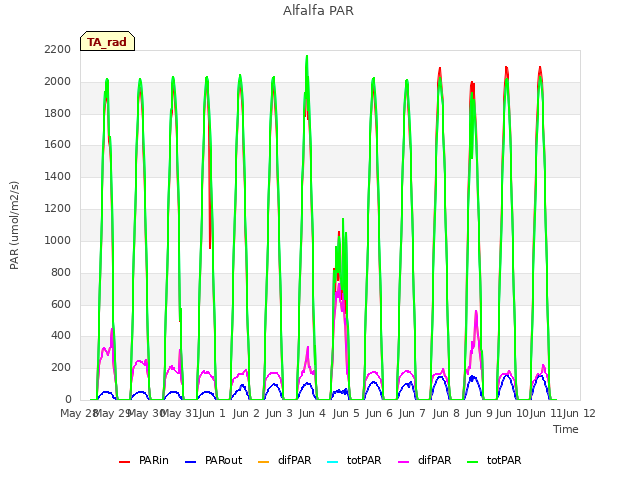Click the Jun 12 x-axis tick label
Image resolution: width=640 pixels, height=480 pixels.
(579, 413)
